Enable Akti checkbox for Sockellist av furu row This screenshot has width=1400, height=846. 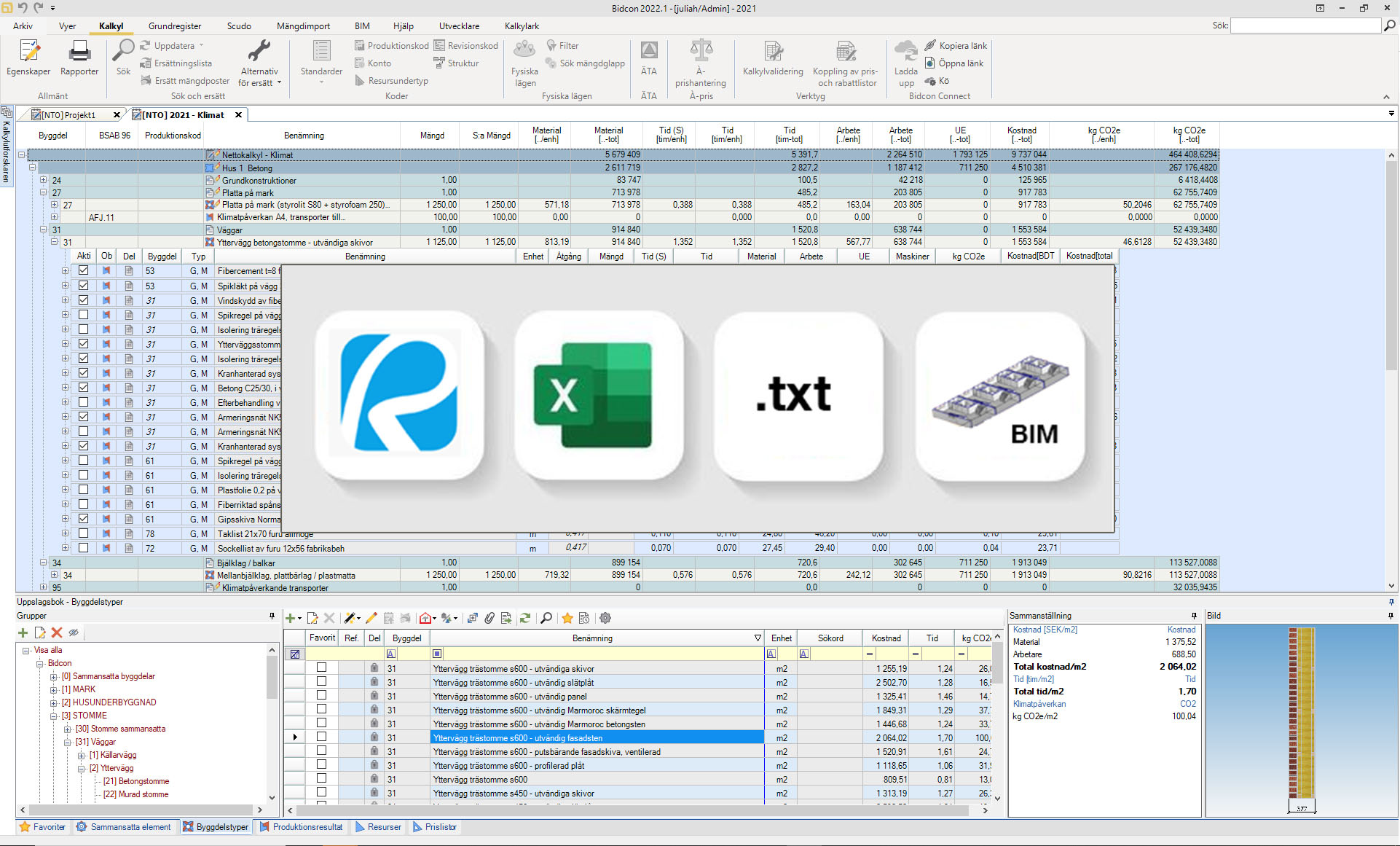pyautogui.click(x=84, y=548)
